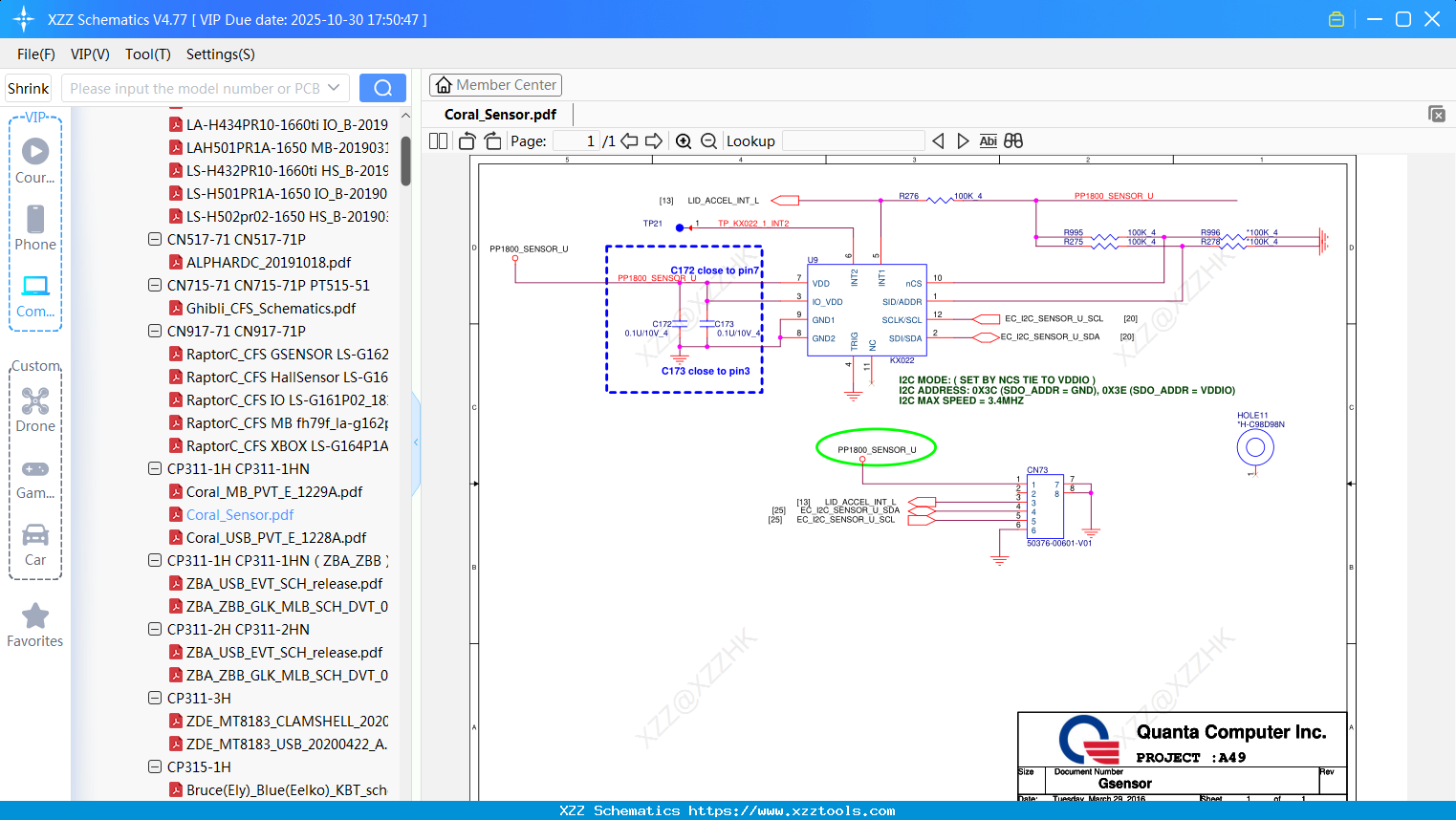Click the file tree scroll-up arrow

click(405, 116)
